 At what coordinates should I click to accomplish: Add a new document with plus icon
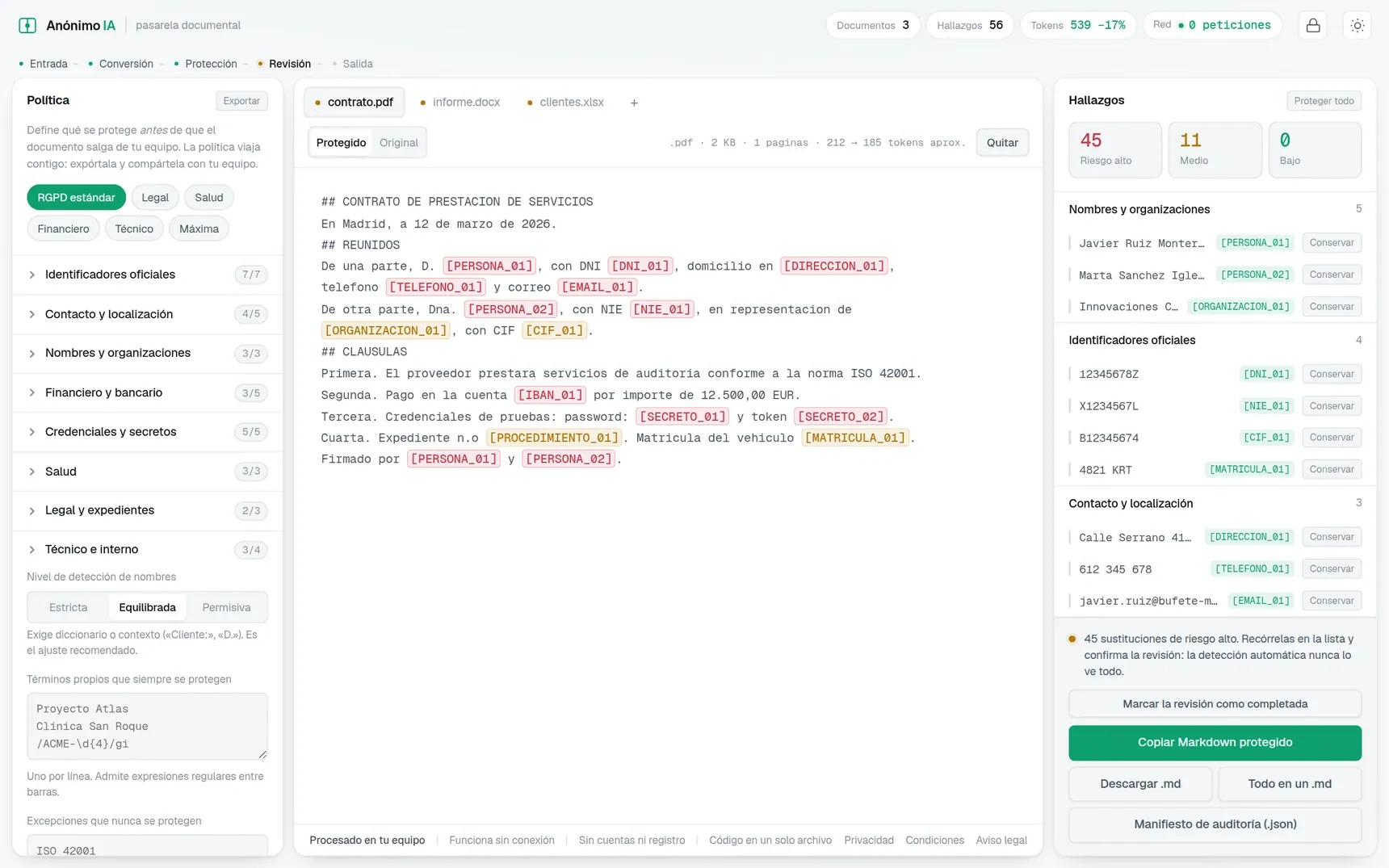pyautogui.click(x=634, y=103)
